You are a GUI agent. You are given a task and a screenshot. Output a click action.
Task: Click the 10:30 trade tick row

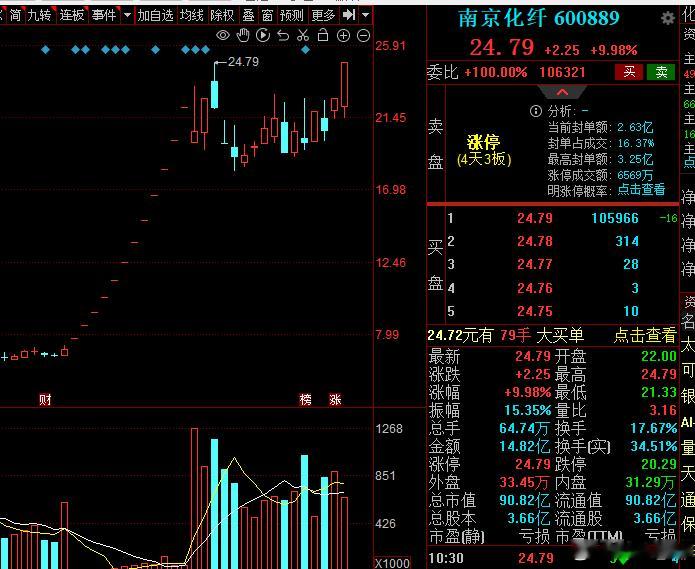tap(552, 558)
